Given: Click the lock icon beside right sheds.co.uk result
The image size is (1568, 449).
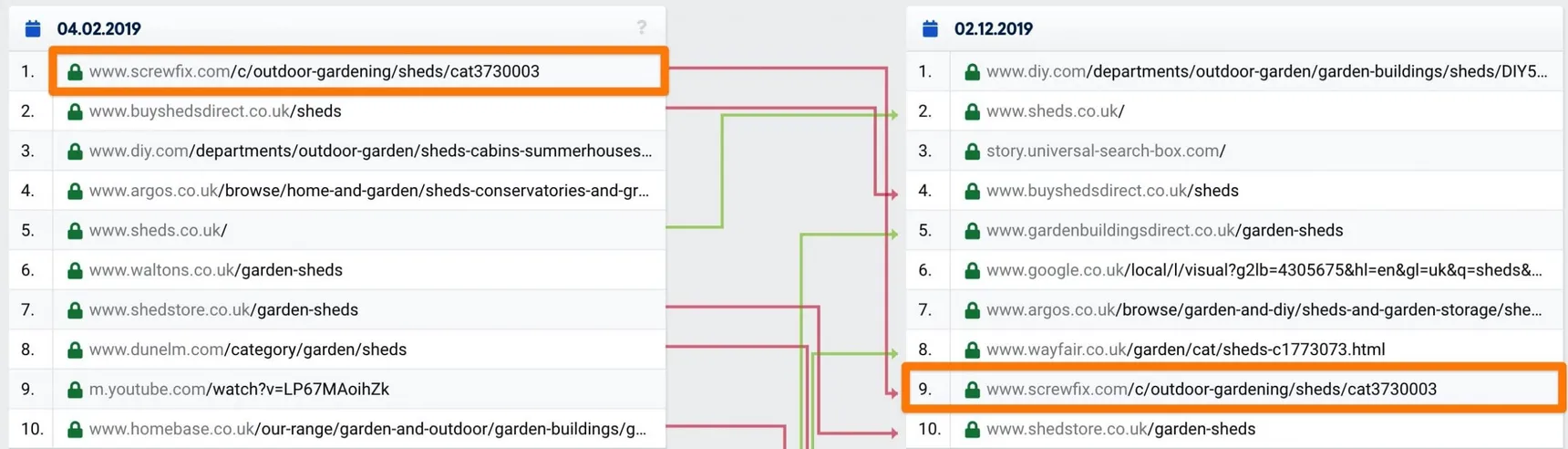Looking at the screenshot, I should coord(972,111).
